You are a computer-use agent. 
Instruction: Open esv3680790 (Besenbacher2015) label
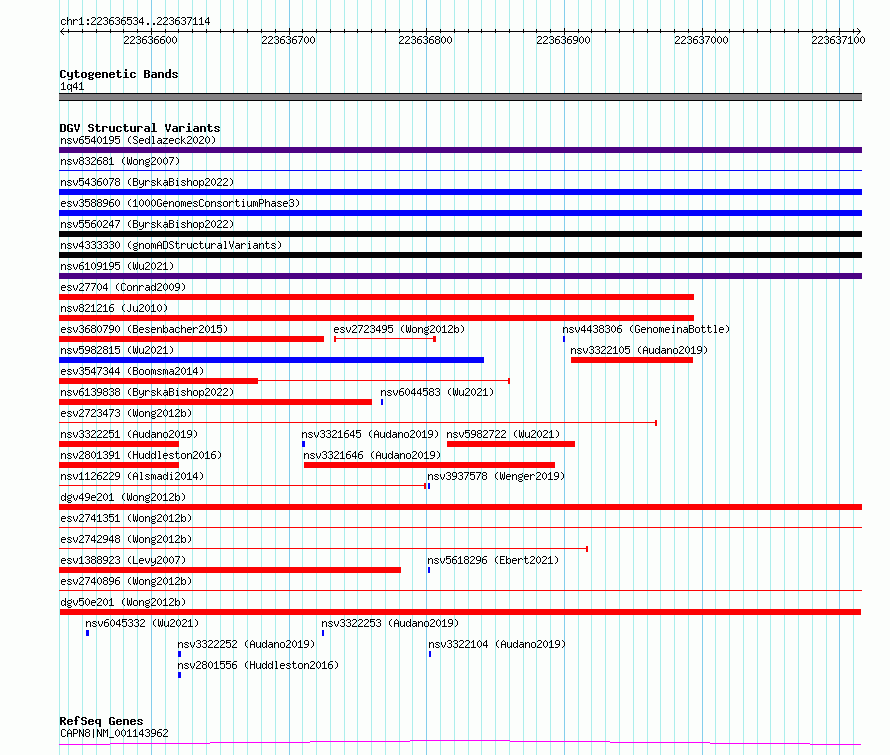[x=144, y=329]
